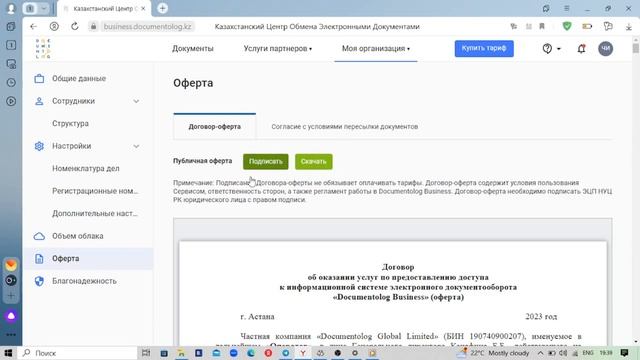Close the current browser tab
Image resolution: width=640 pixels, height=360 pixels.
coord(143,8)
